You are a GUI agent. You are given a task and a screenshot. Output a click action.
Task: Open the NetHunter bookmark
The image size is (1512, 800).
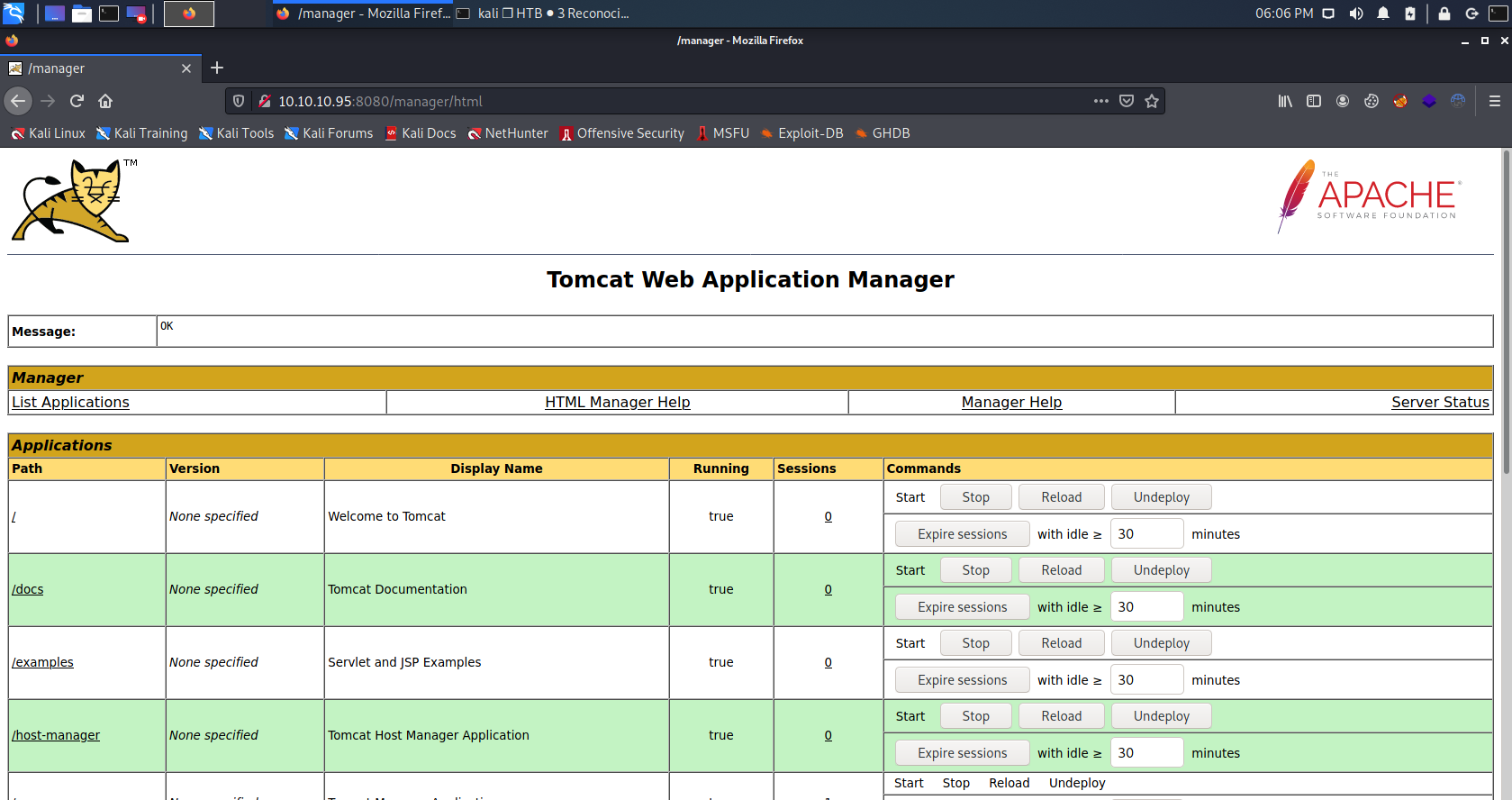tap(508, 133)
